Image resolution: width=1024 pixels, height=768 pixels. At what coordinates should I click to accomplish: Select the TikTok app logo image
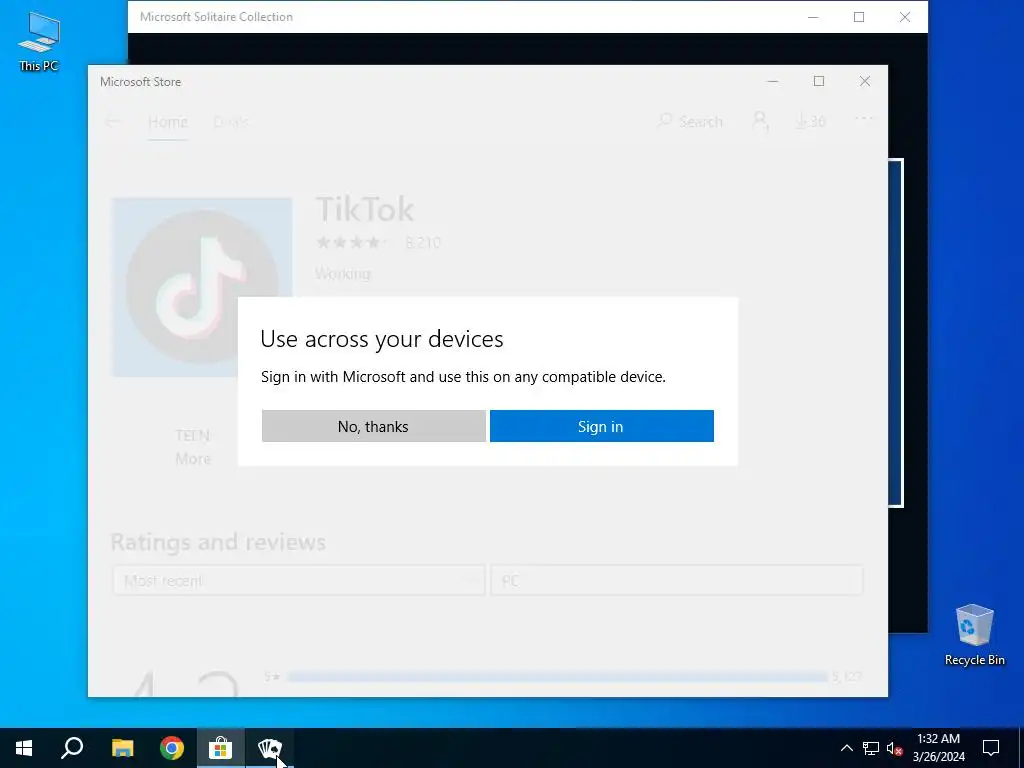[x=202, y=287]
